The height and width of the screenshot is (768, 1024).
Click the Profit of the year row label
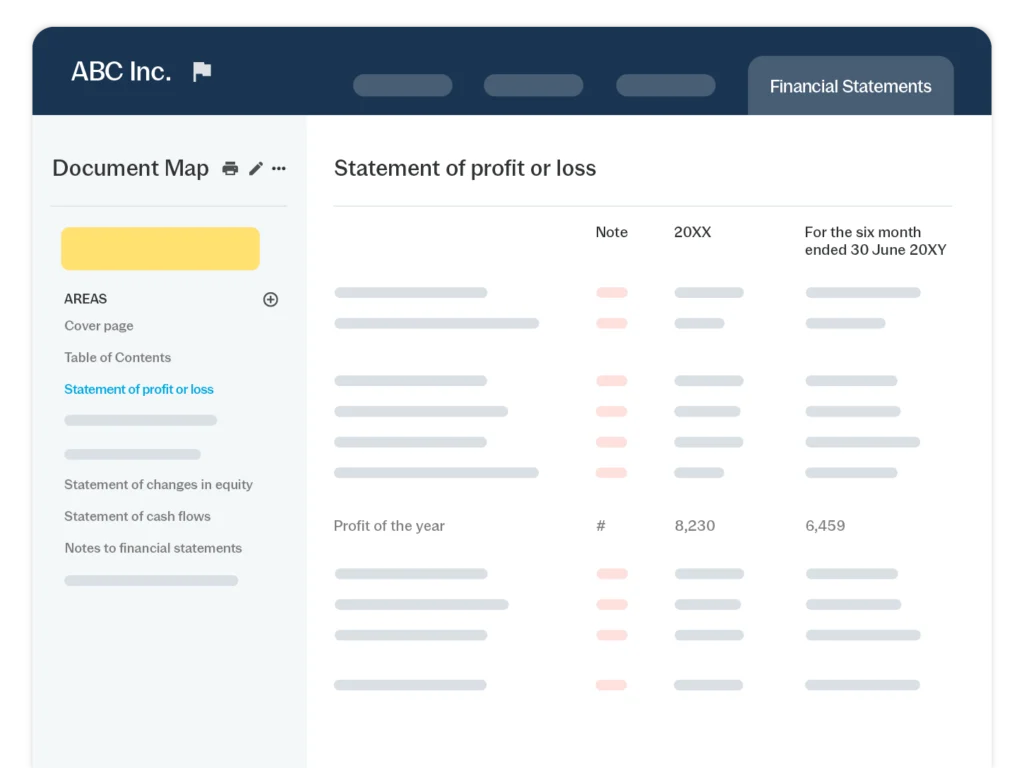point(389,526)
